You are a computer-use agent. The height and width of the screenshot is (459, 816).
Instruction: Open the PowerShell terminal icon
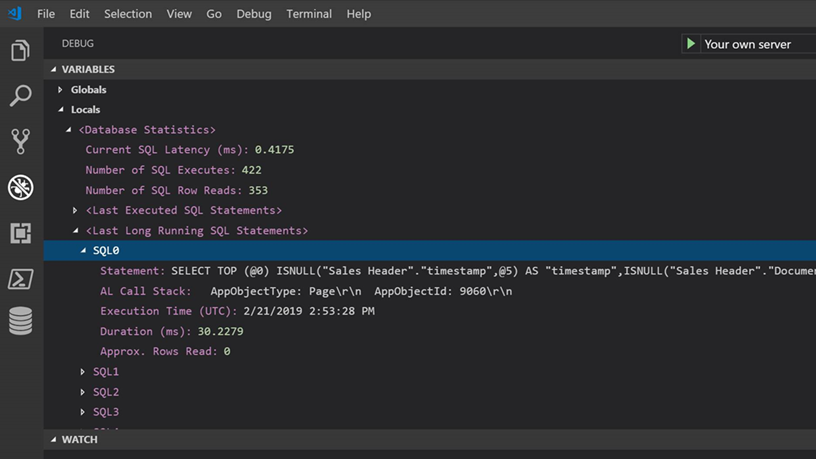[x=20, y=279]
